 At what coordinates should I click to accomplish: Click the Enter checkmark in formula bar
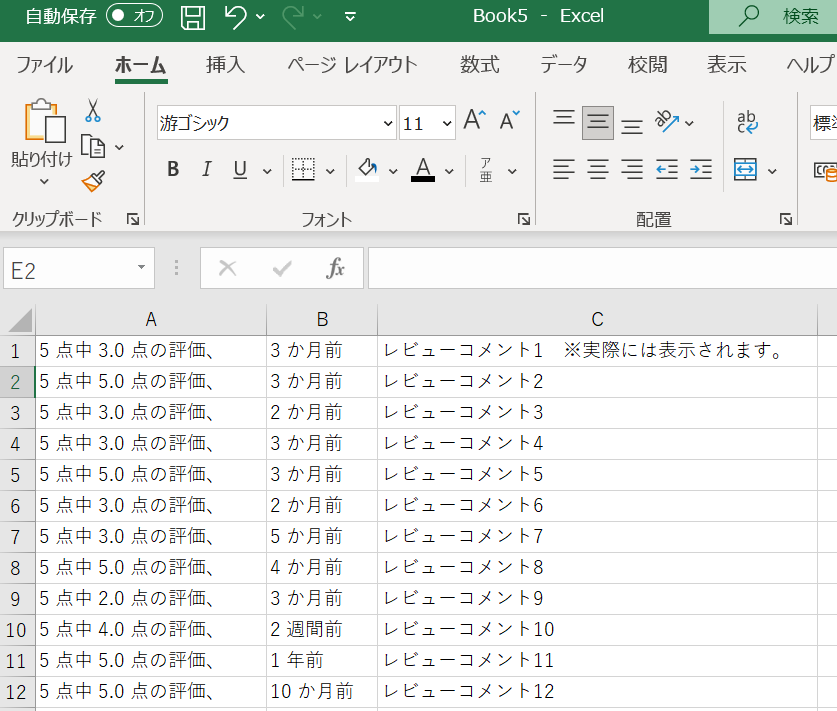click(x=282, y=268)
